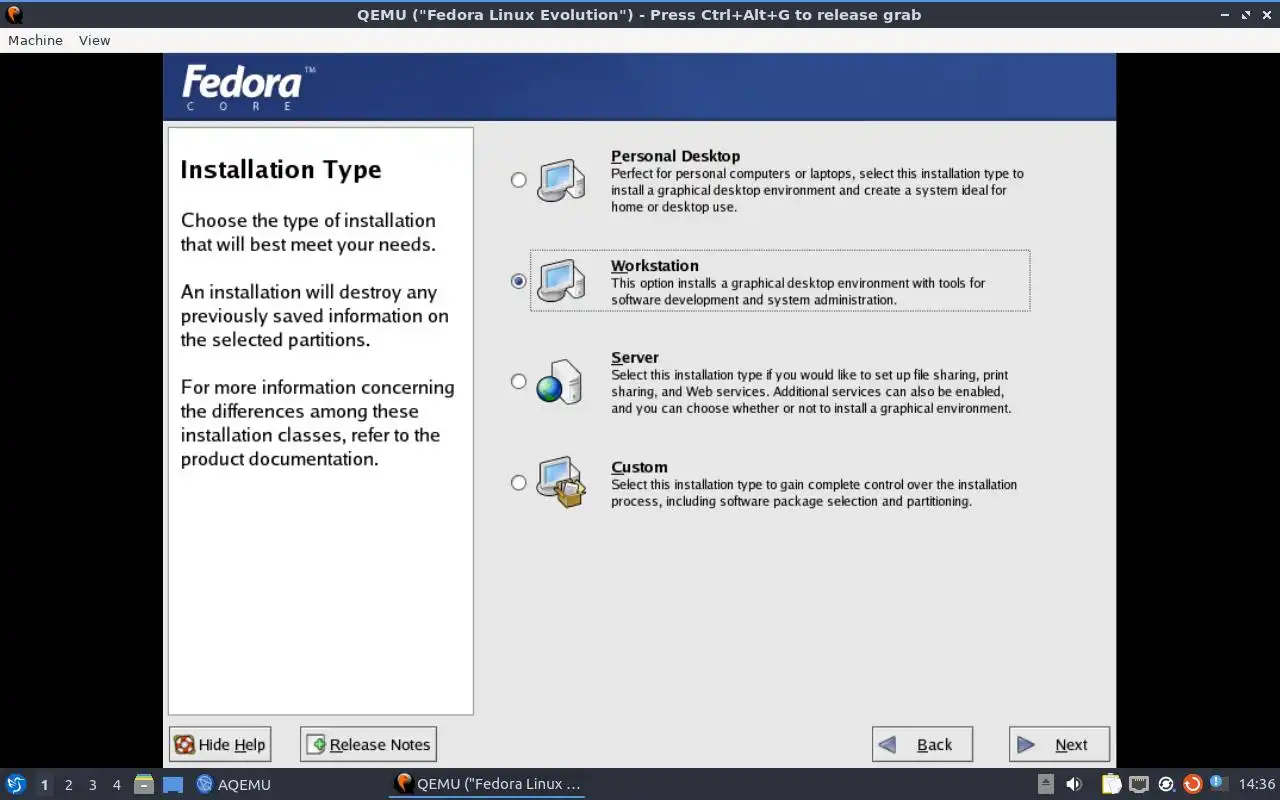This screenshot has width=1280, height=800.
Task: Click the Workstation heading label
Action: [654, 266]
